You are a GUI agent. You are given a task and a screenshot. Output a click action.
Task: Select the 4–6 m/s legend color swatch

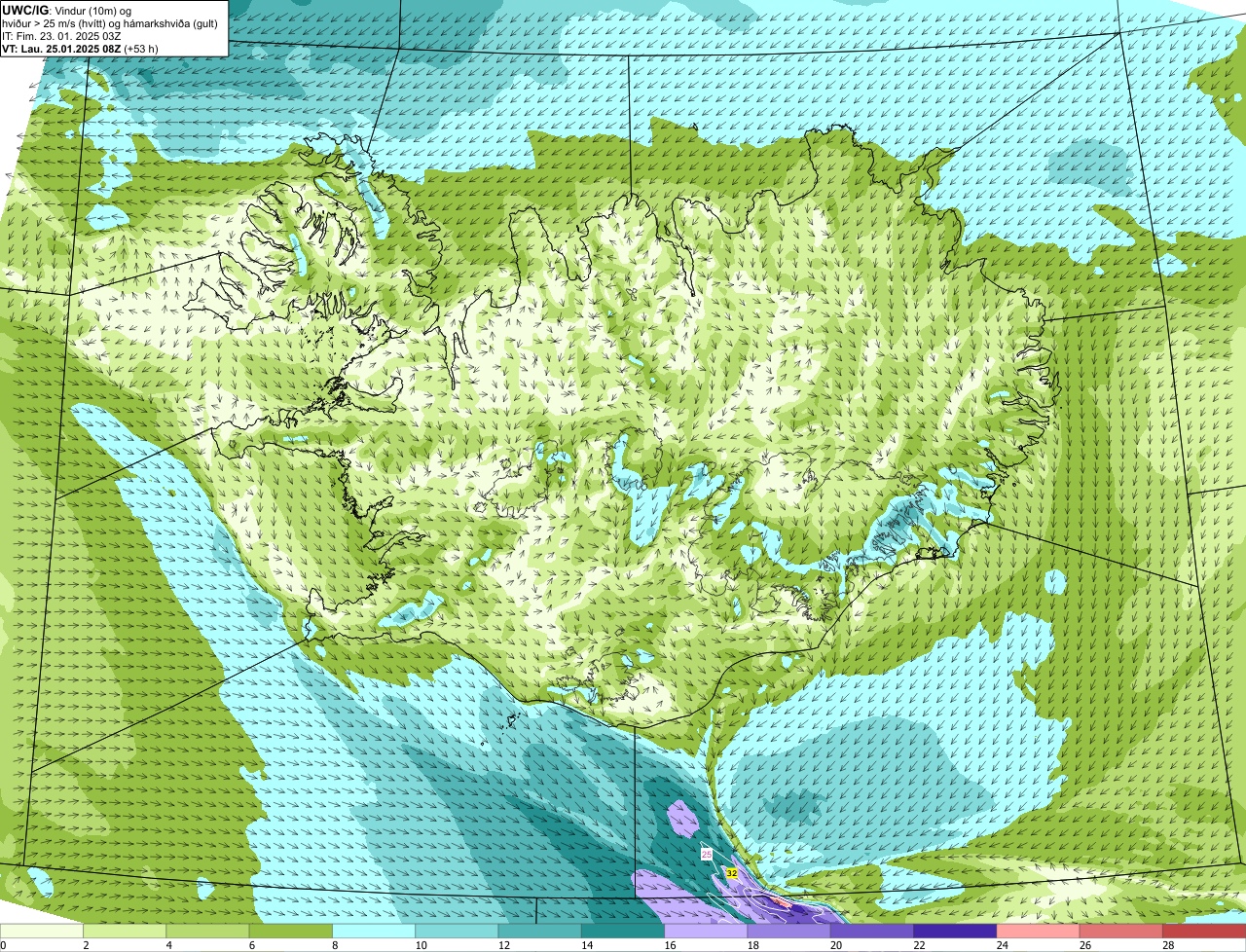[x=207, y=932]
